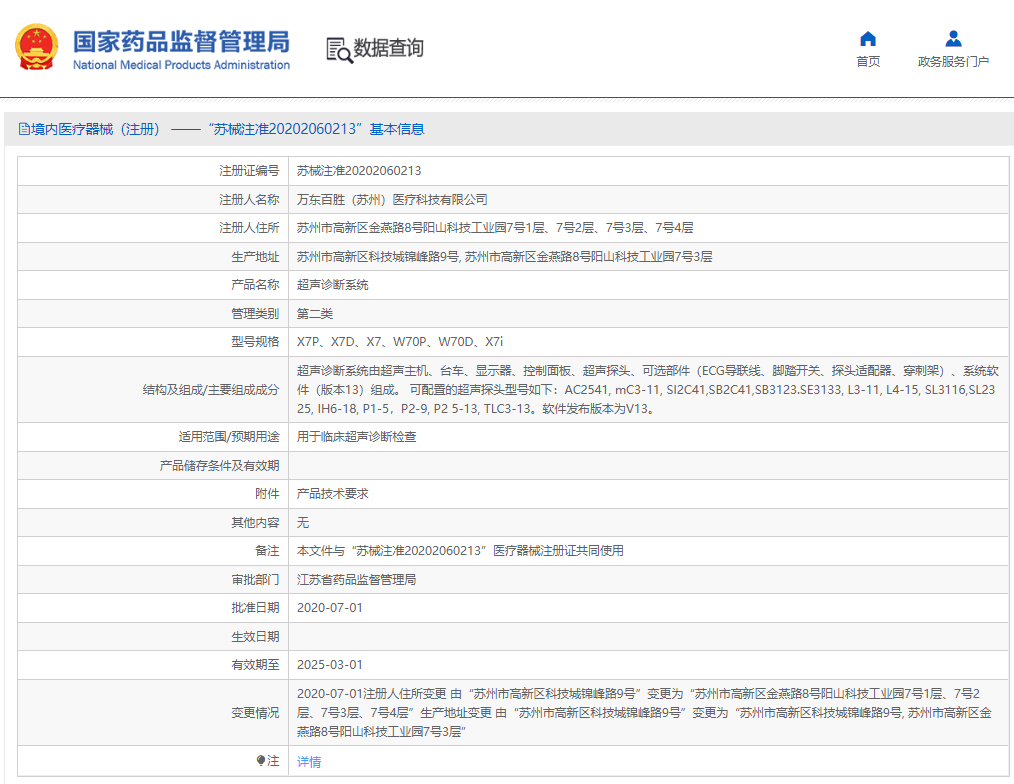Click the lightbulb icon beside 注
Screen dimensions: 1014x784
261,761
